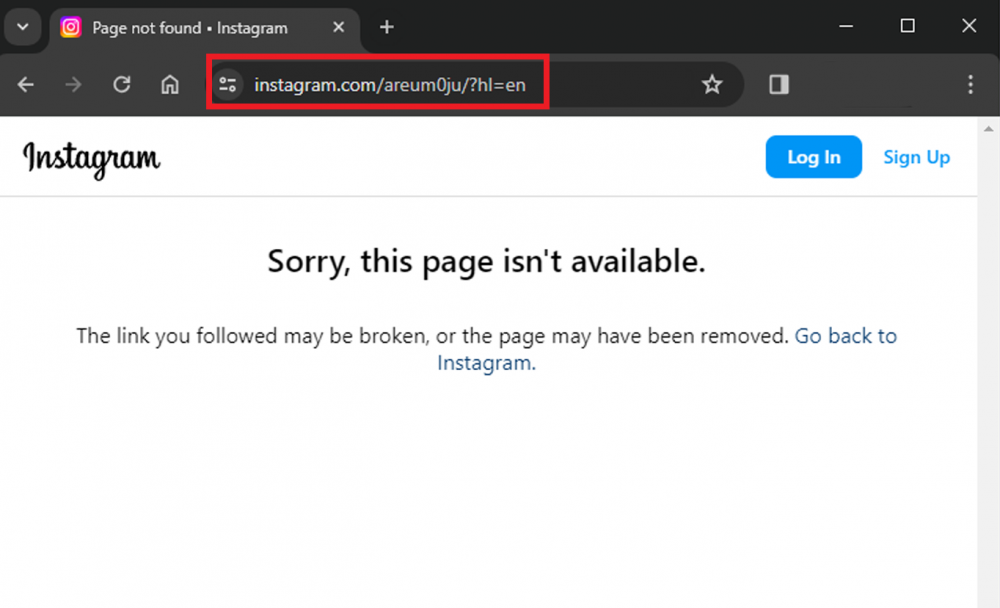
Task: Click the Instagram favicon on the tab
Action: coord(71,27)
